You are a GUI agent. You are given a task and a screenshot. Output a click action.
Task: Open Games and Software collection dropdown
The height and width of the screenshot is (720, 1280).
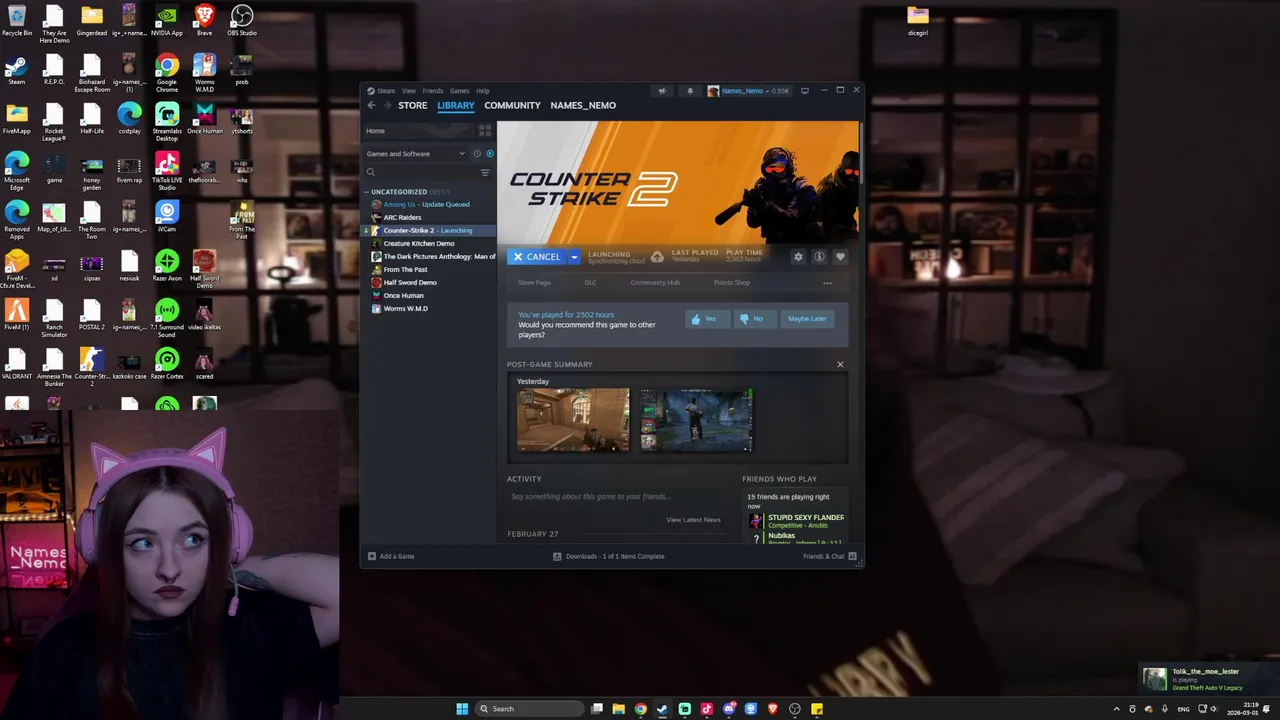point(415,154)
